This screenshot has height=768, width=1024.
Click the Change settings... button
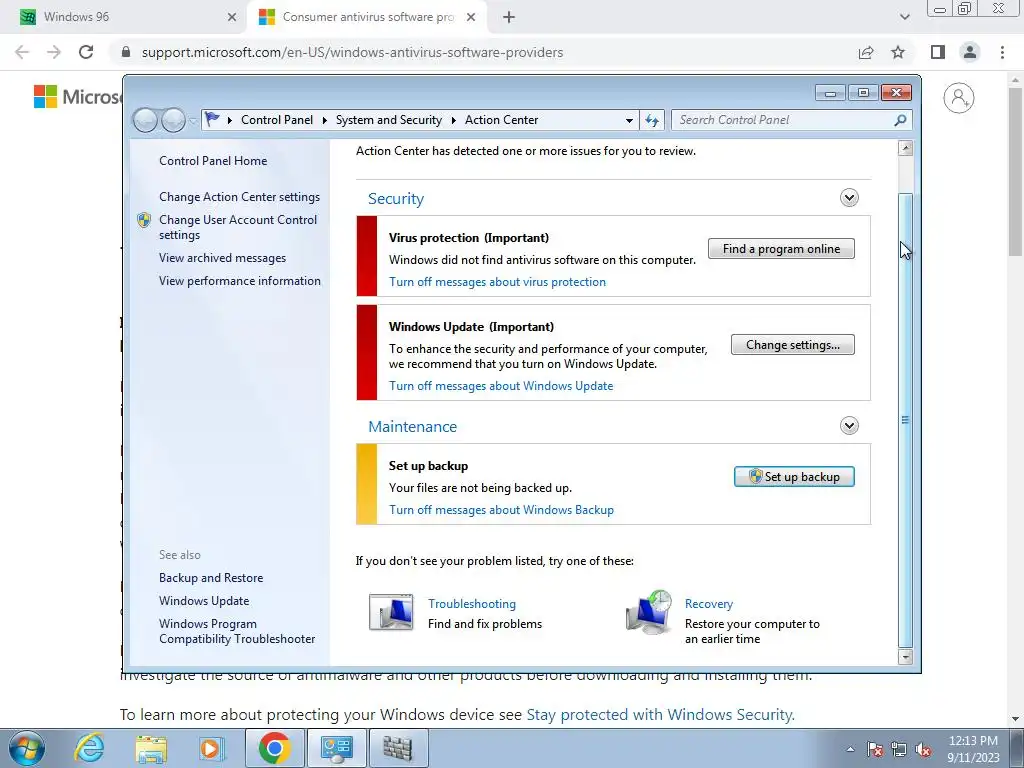coord(793,345)
